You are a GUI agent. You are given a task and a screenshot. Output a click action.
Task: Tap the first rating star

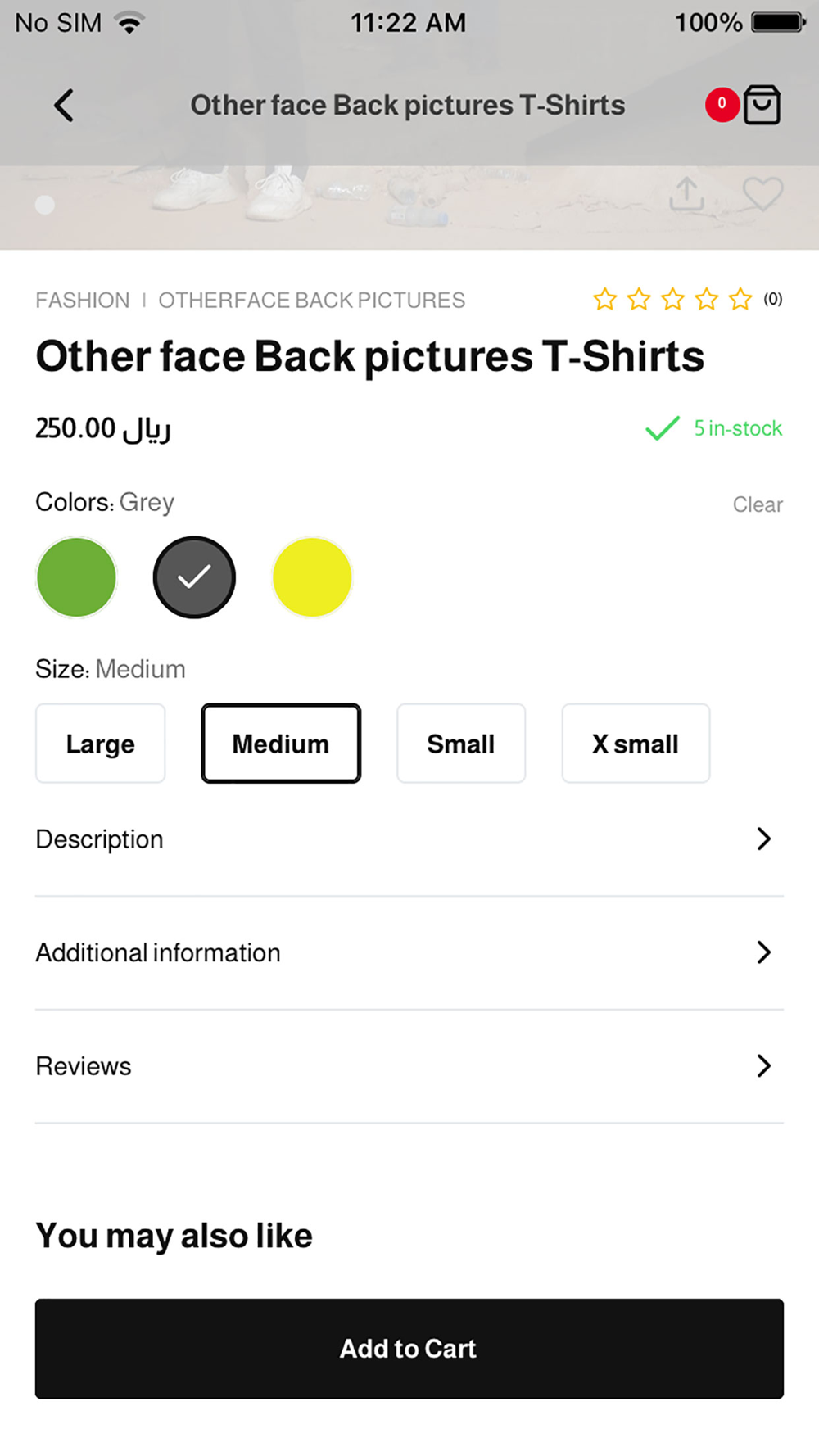pos(605,300)
